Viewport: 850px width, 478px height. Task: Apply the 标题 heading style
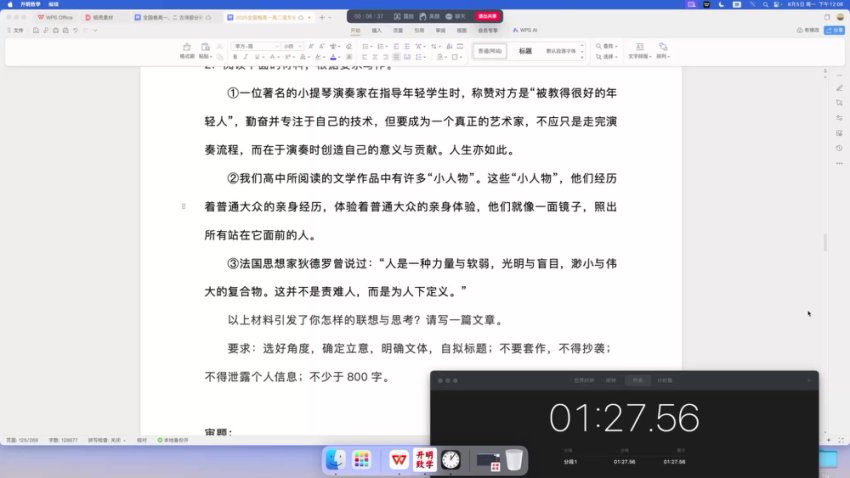(x=525, y=49)
